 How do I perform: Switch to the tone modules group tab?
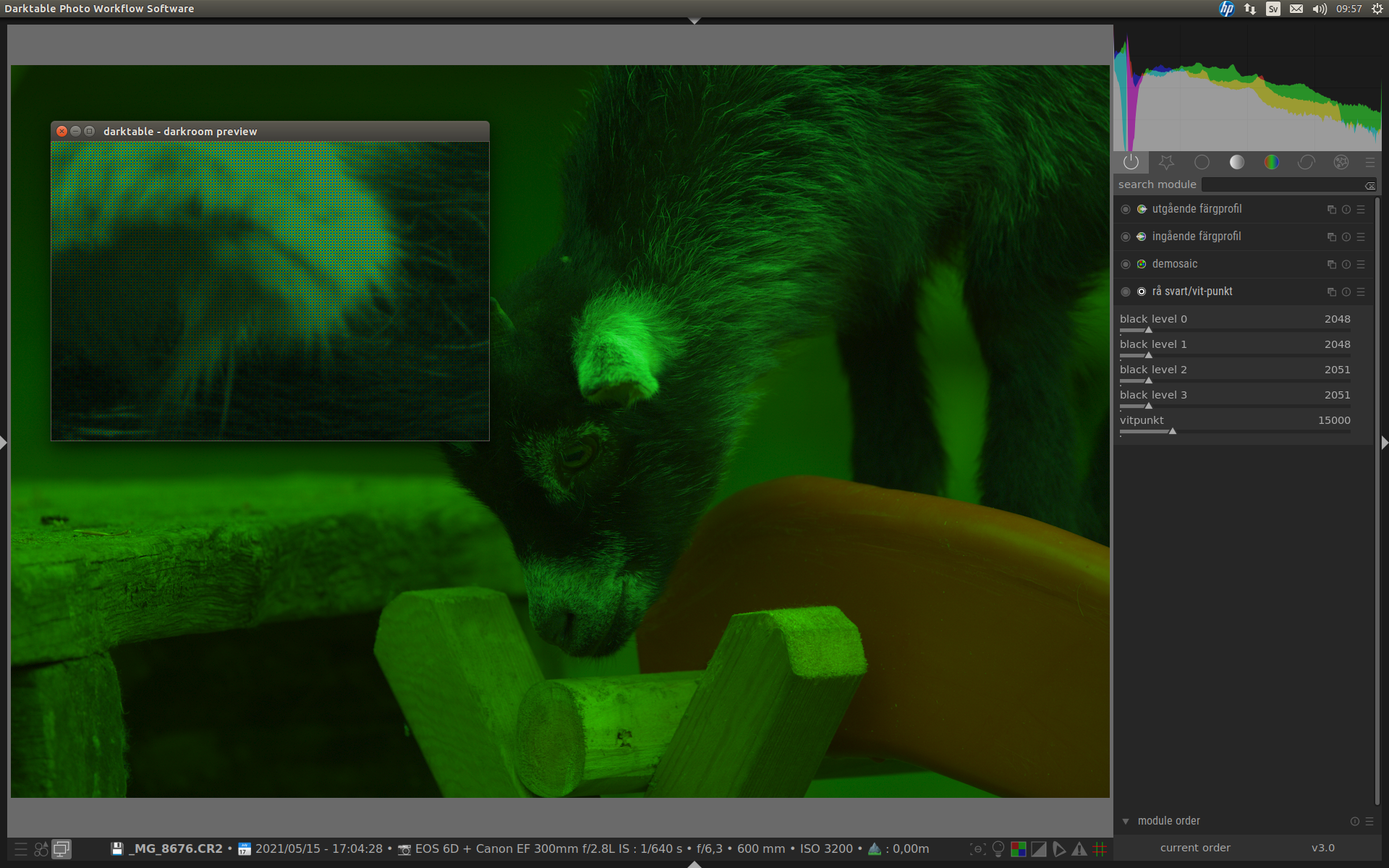(1237, 162)
